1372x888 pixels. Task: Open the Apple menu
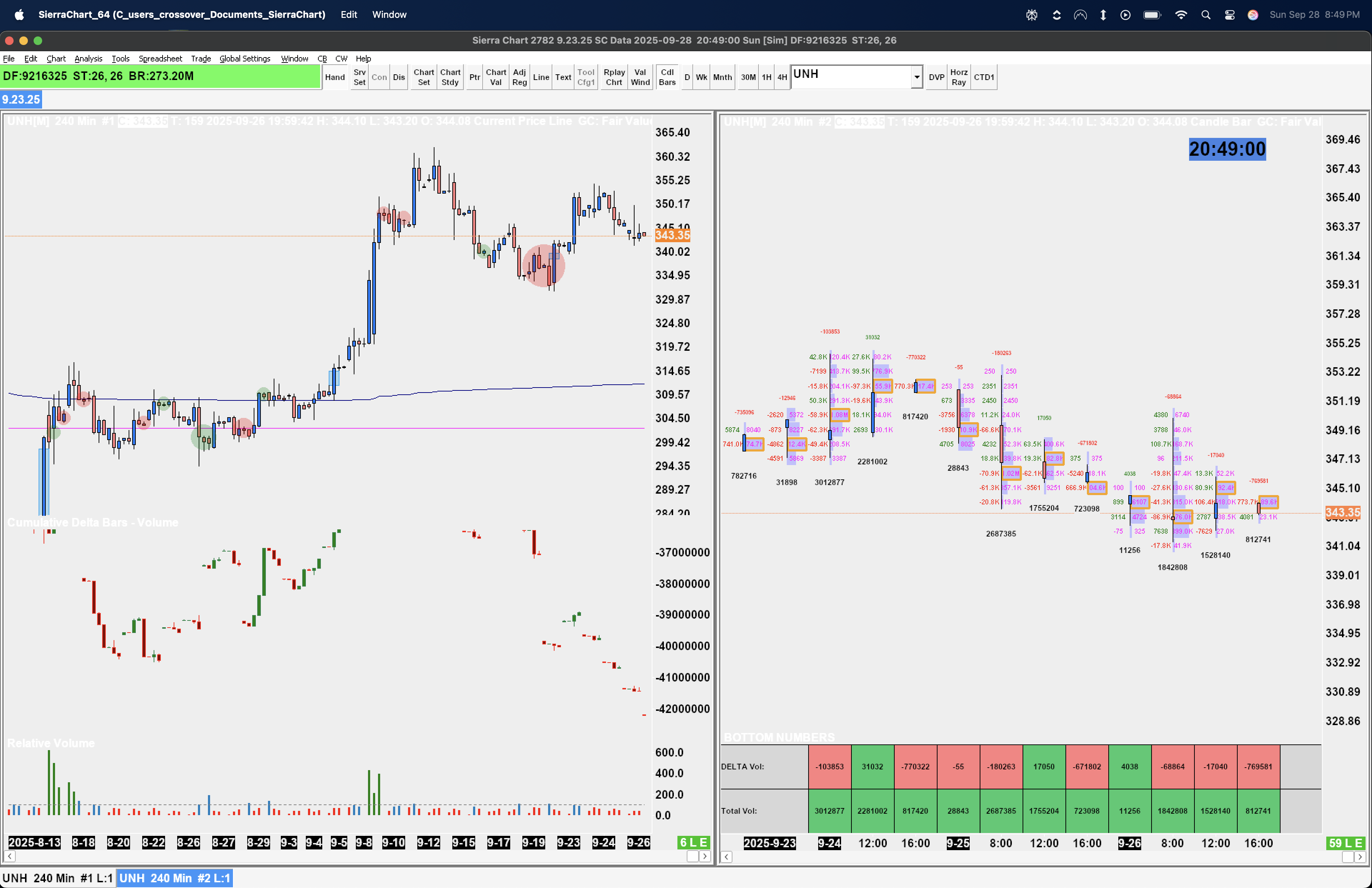click(19, 15)
